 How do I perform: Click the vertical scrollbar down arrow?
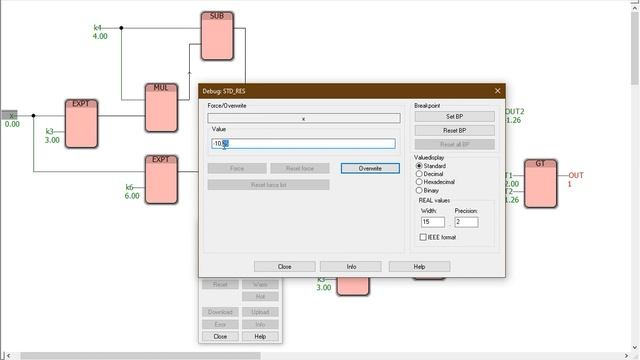coord(635,348)
